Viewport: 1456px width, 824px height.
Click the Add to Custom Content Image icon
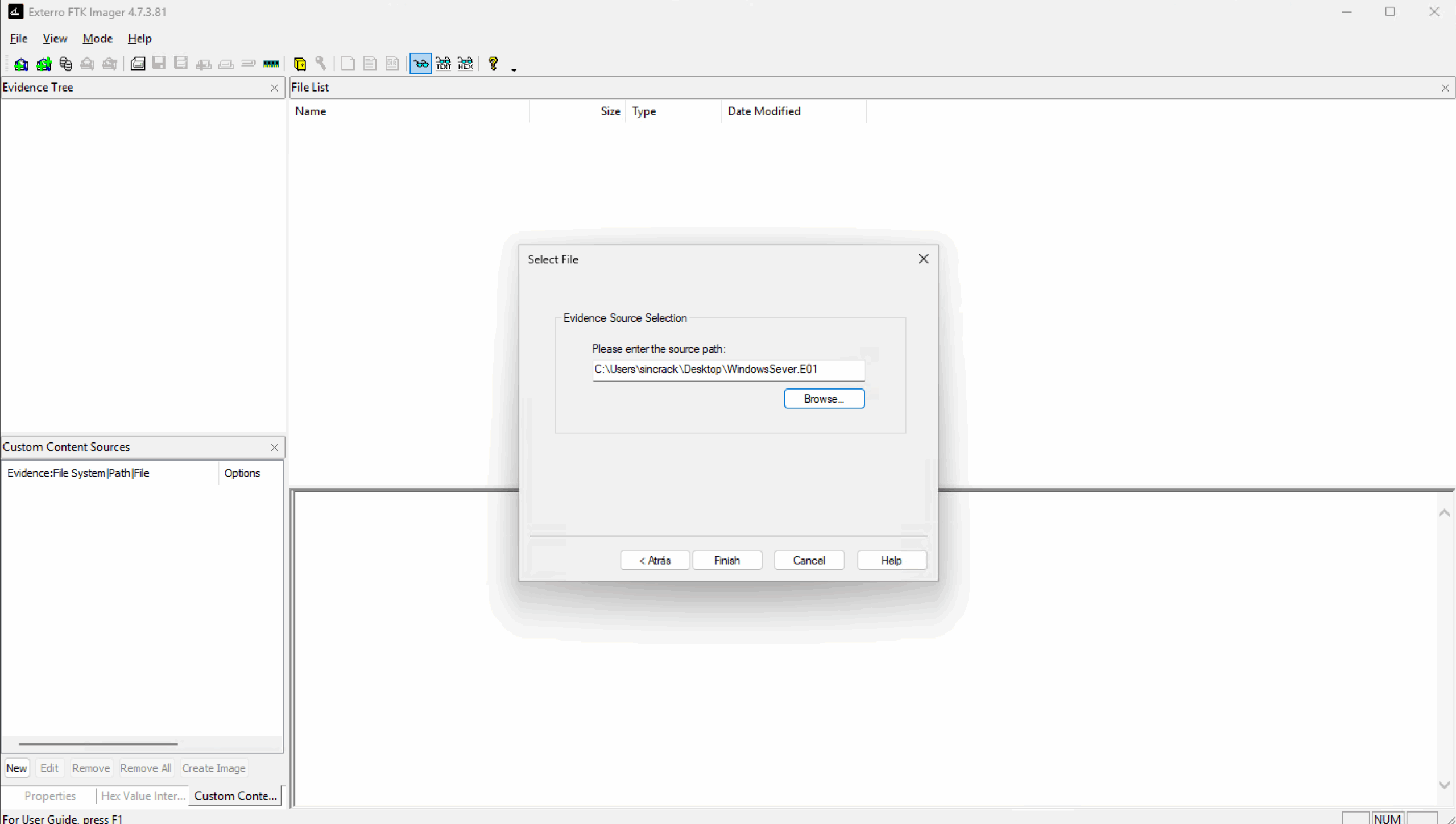[204, 64]
